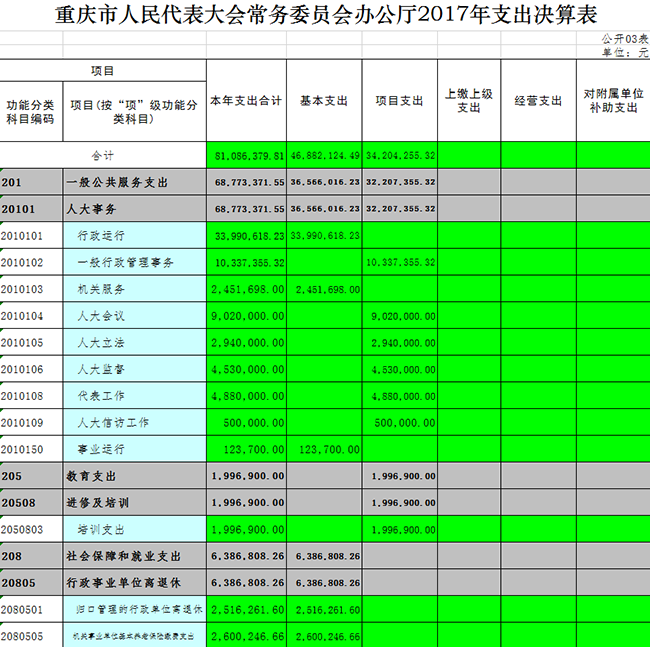Viewport: 650px width, 647px height.
Task: Click the 项目支出 column header
Action: (x=400, y=101)
